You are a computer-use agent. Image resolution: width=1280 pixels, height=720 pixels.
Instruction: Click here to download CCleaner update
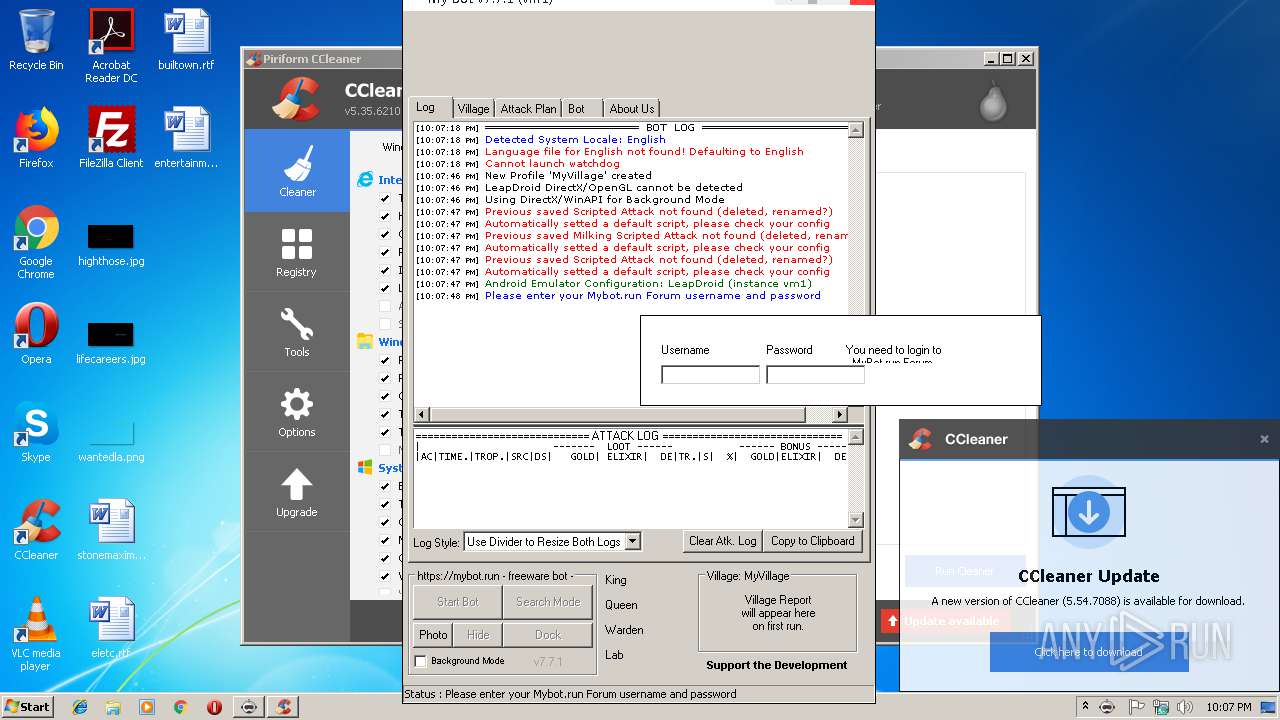tap(1089, 652)
